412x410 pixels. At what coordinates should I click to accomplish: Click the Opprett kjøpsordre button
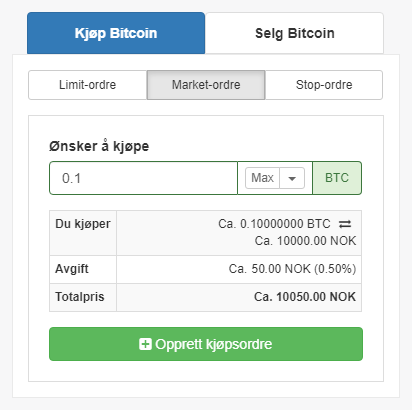[206, 344]
